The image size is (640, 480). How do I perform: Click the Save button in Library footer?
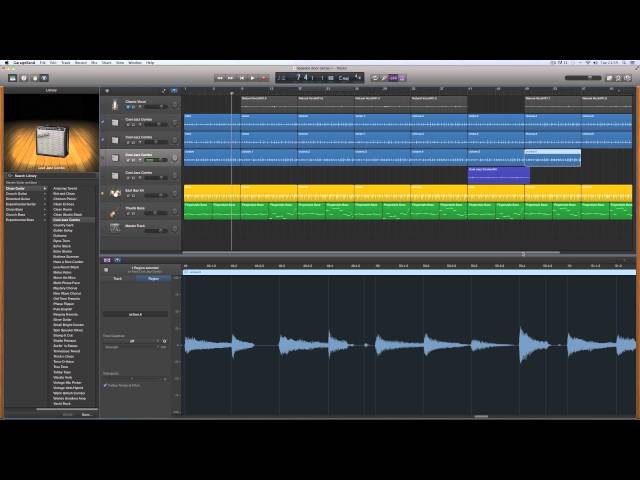pos(86,415)
